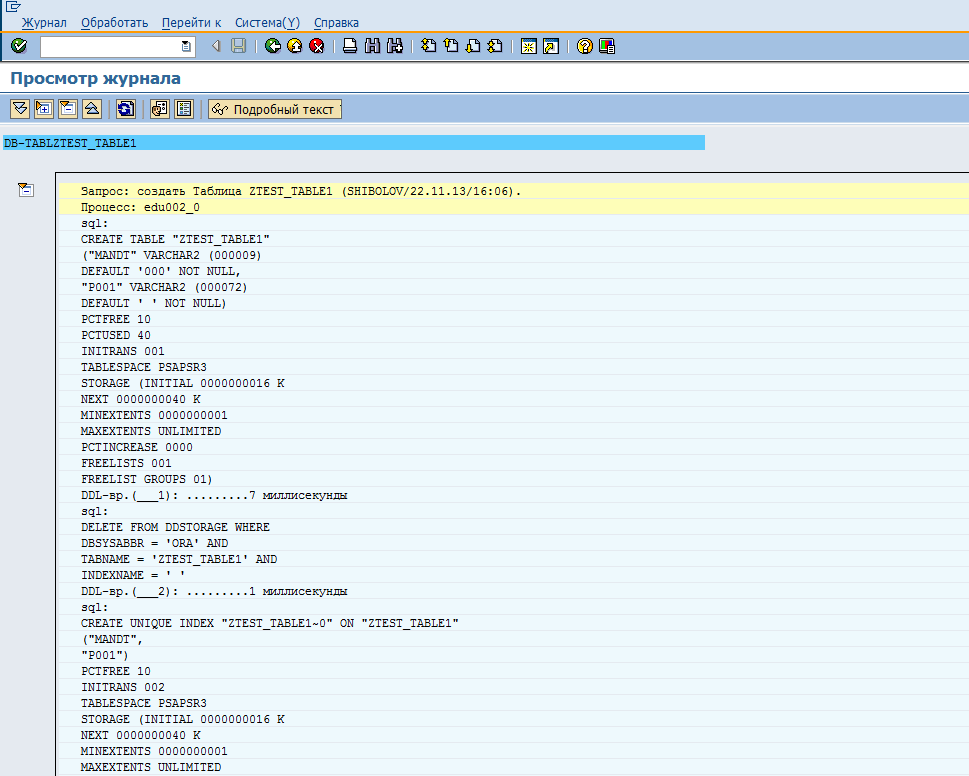This screenshot has width=969, height=776.
Task: Click the green Enter checkmark icon
Action: tap(18, 46)
